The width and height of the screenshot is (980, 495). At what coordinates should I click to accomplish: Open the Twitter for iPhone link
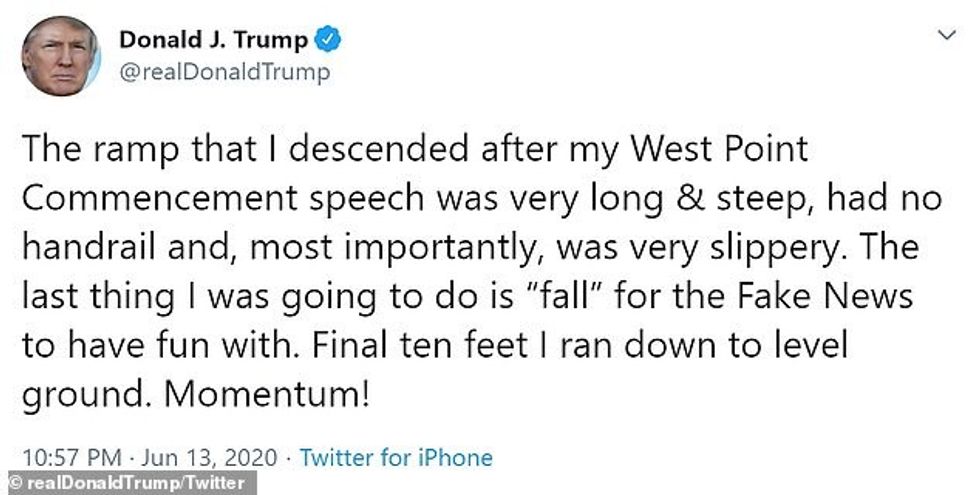(x=396, y=458)
